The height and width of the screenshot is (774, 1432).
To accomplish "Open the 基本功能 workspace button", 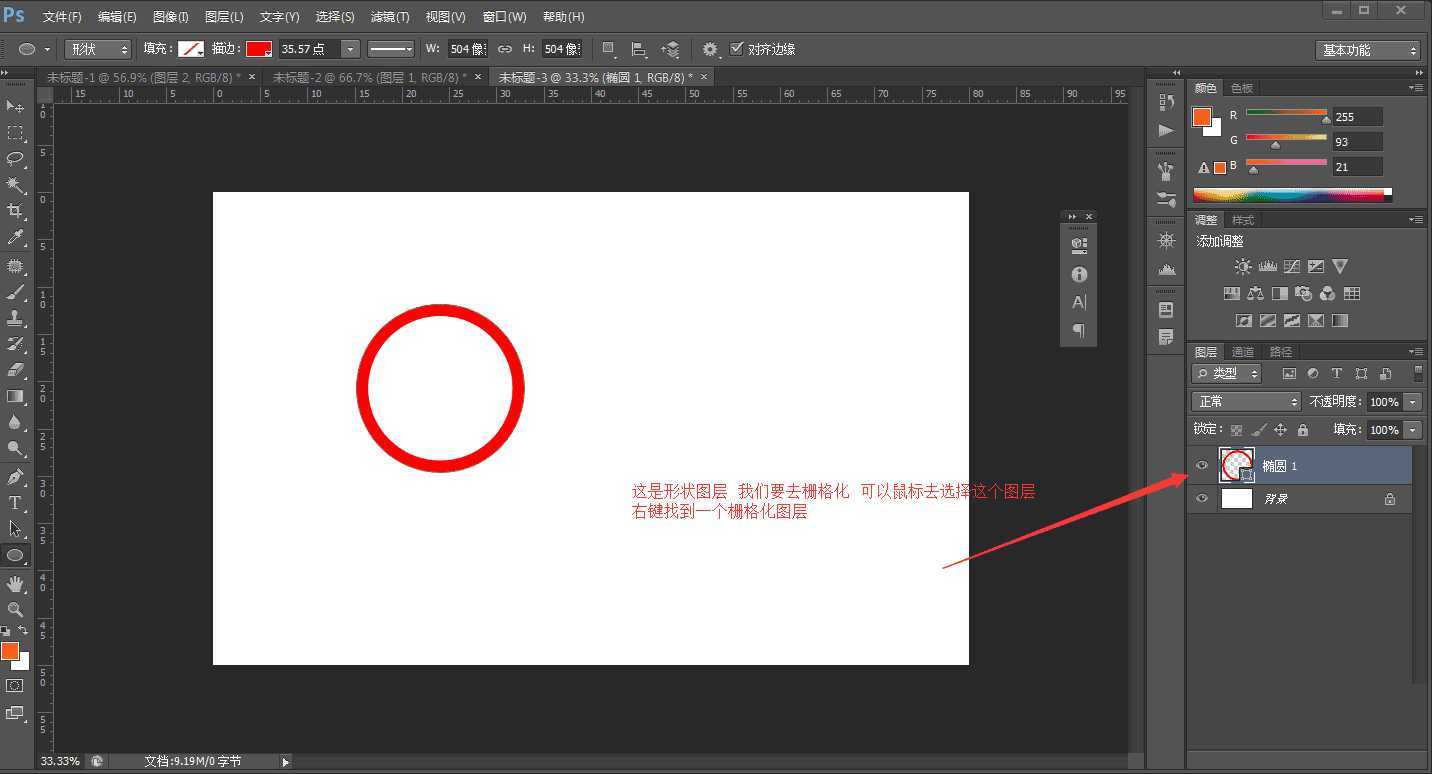I will click(1366, 48).
